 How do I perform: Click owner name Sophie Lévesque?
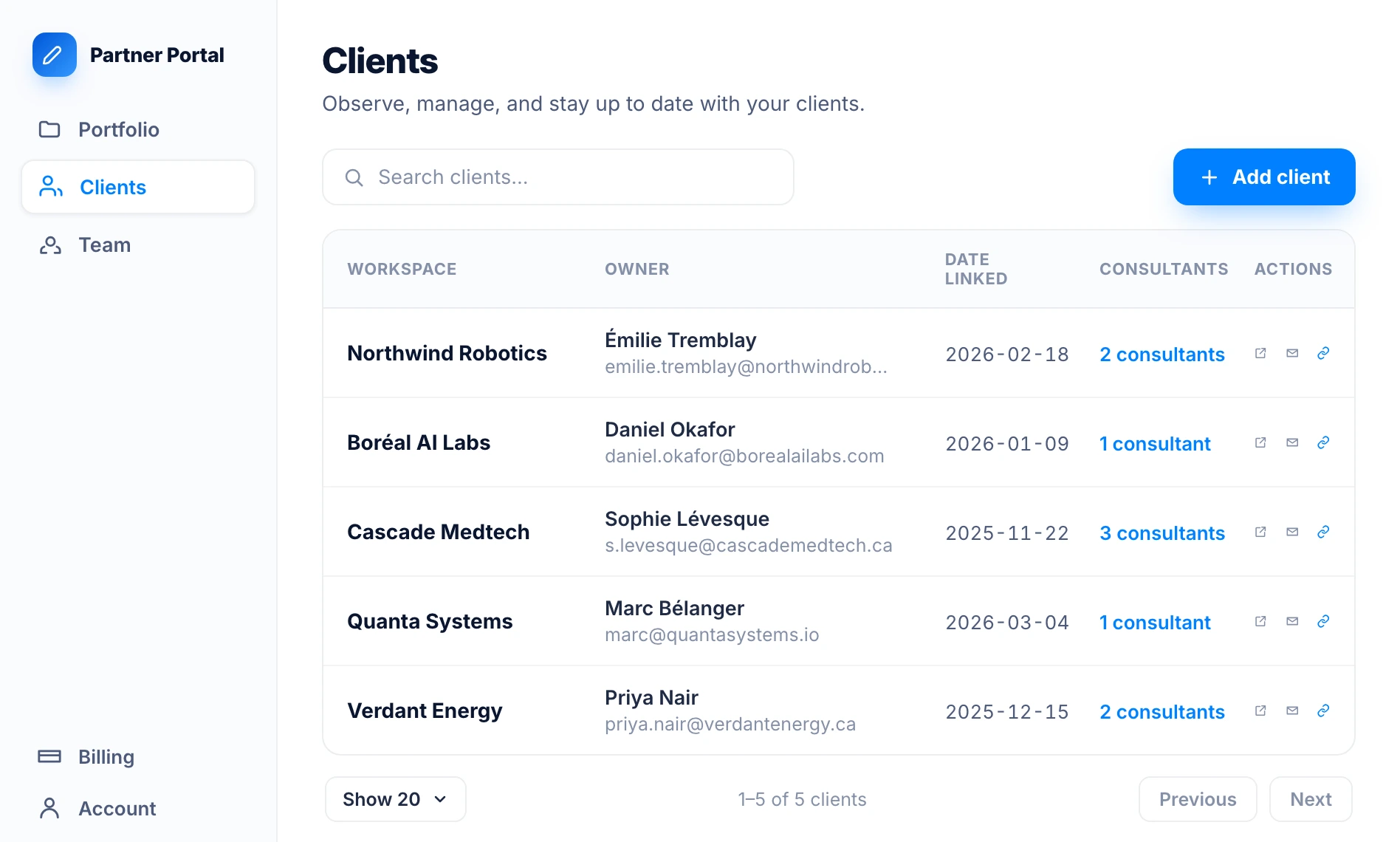point(687,518)
